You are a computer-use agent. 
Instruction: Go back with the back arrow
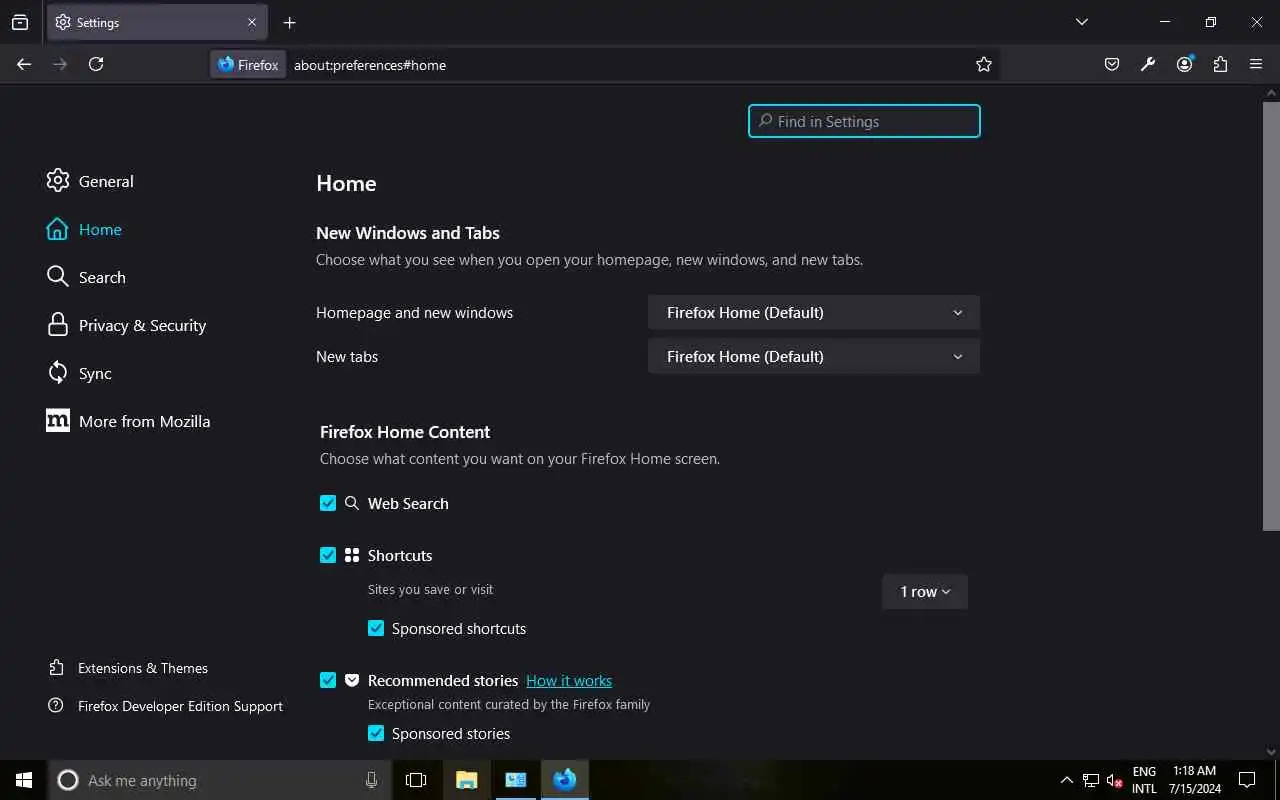(x=24, y=64)
